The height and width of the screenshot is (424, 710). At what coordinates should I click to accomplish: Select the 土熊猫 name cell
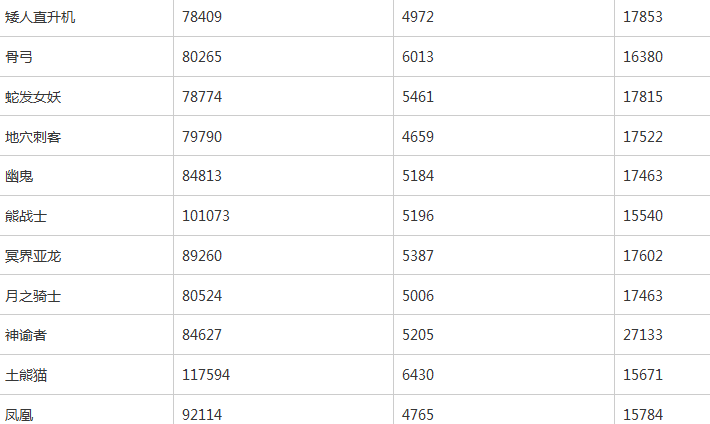click(x=26, y=375)
